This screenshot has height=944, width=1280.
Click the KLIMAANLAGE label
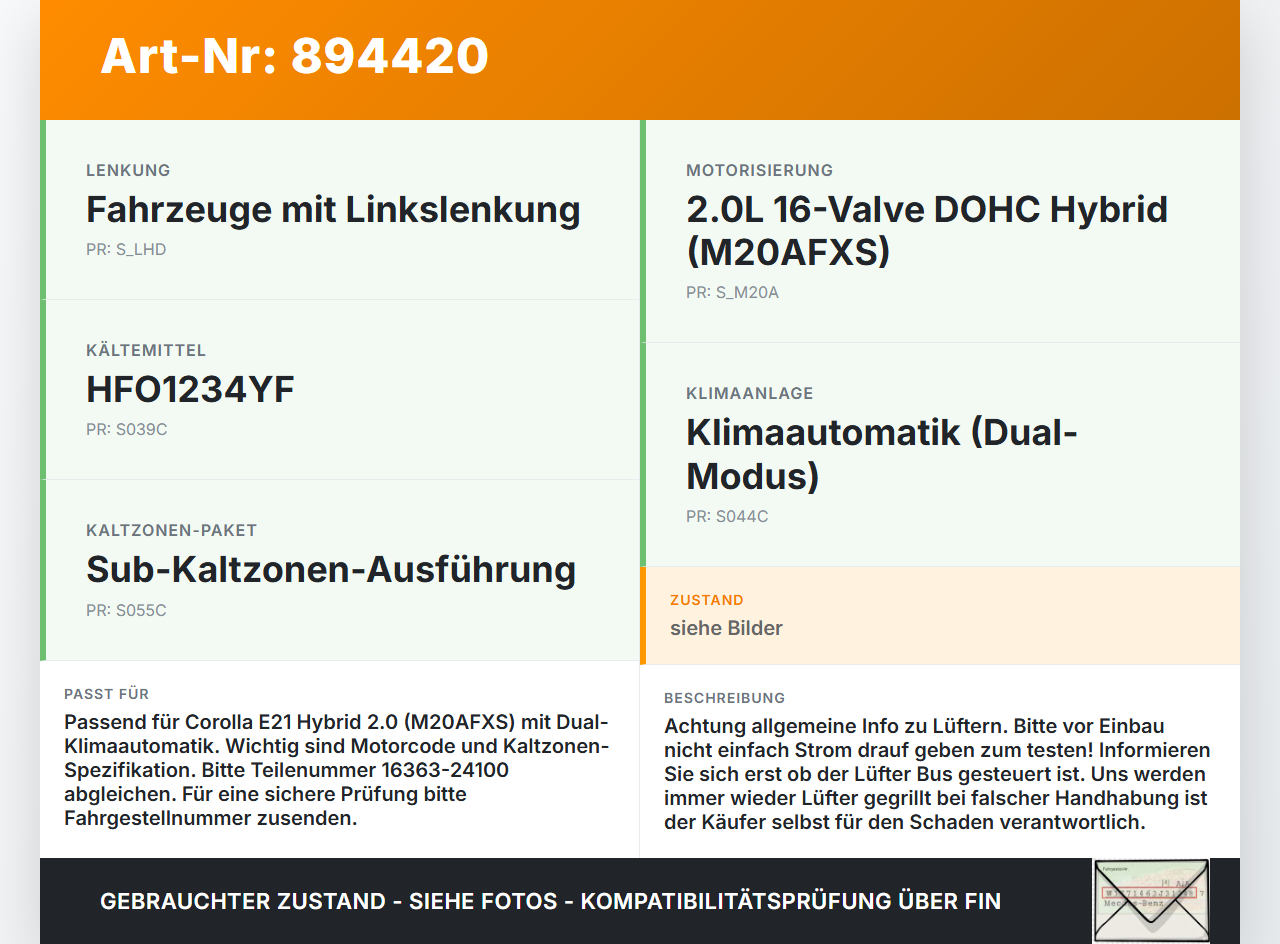pos(750,393)
